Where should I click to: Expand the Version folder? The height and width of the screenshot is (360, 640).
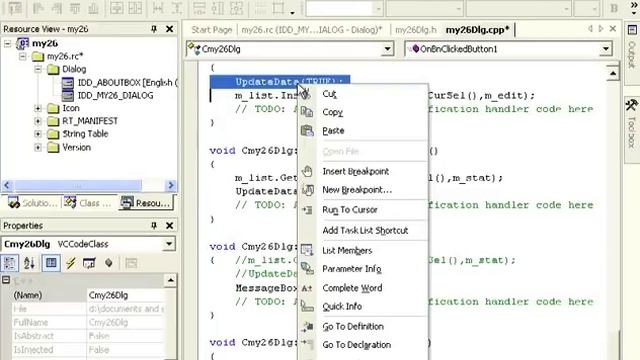pos(38,147)
